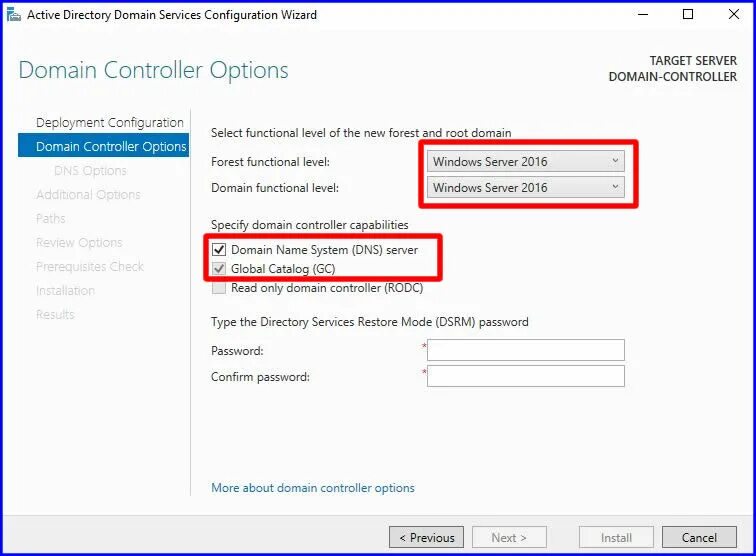
Task: Select Review Options in the sidebar
Action: (x=79, y=243)
